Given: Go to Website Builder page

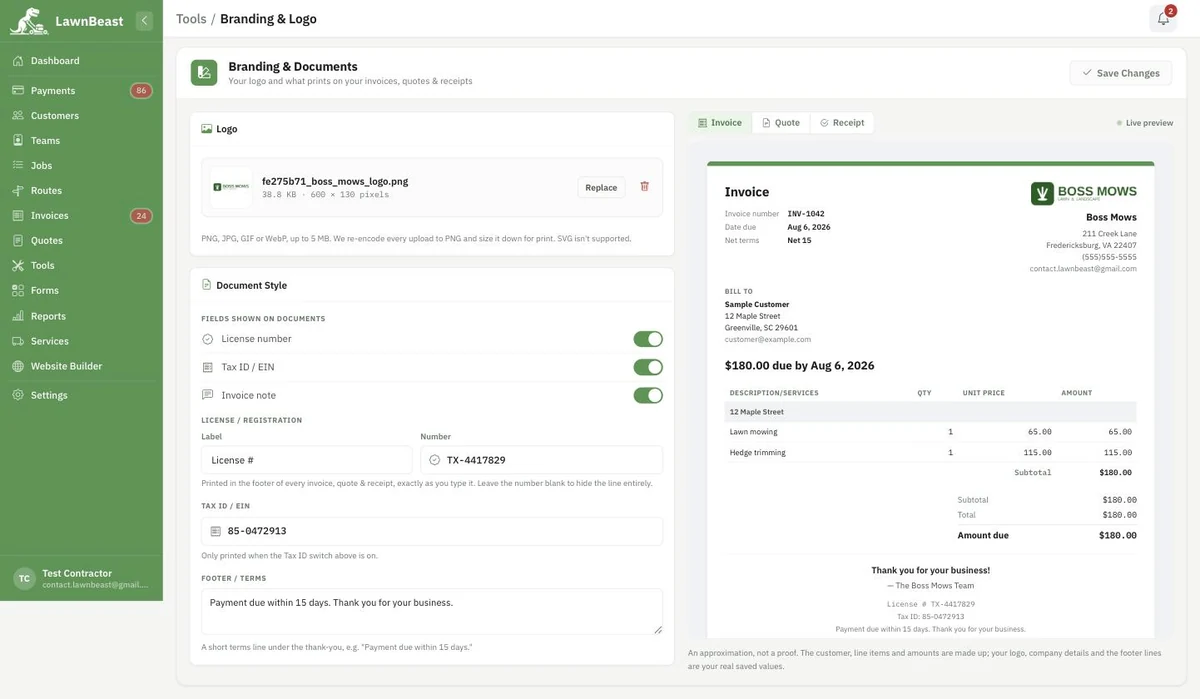Looking at the screenshot, I should click(x=81, y=366).
